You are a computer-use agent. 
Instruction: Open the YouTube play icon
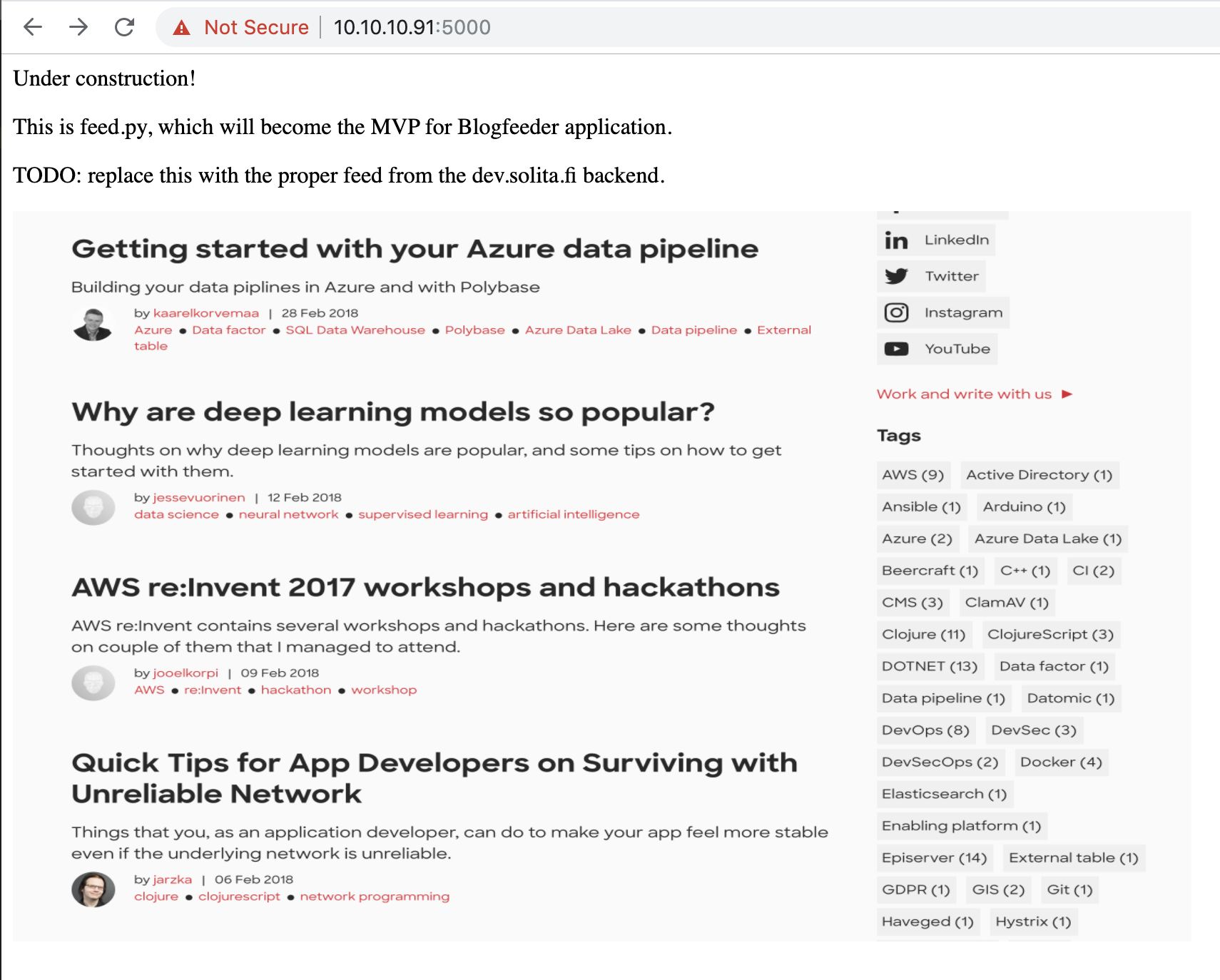(x=896, y=349)
